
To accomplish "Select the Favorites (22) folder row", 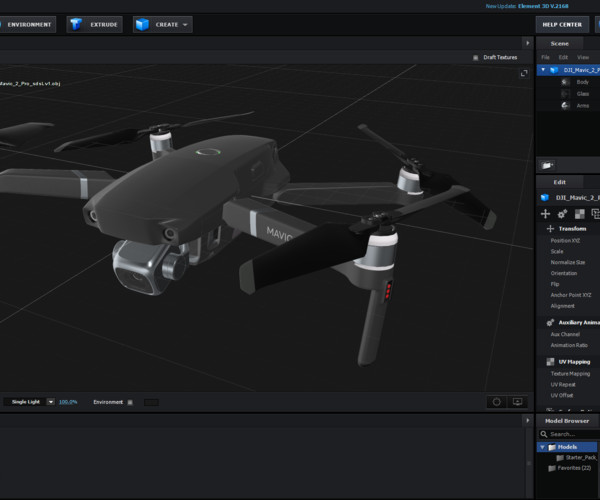I will point(568,468).
